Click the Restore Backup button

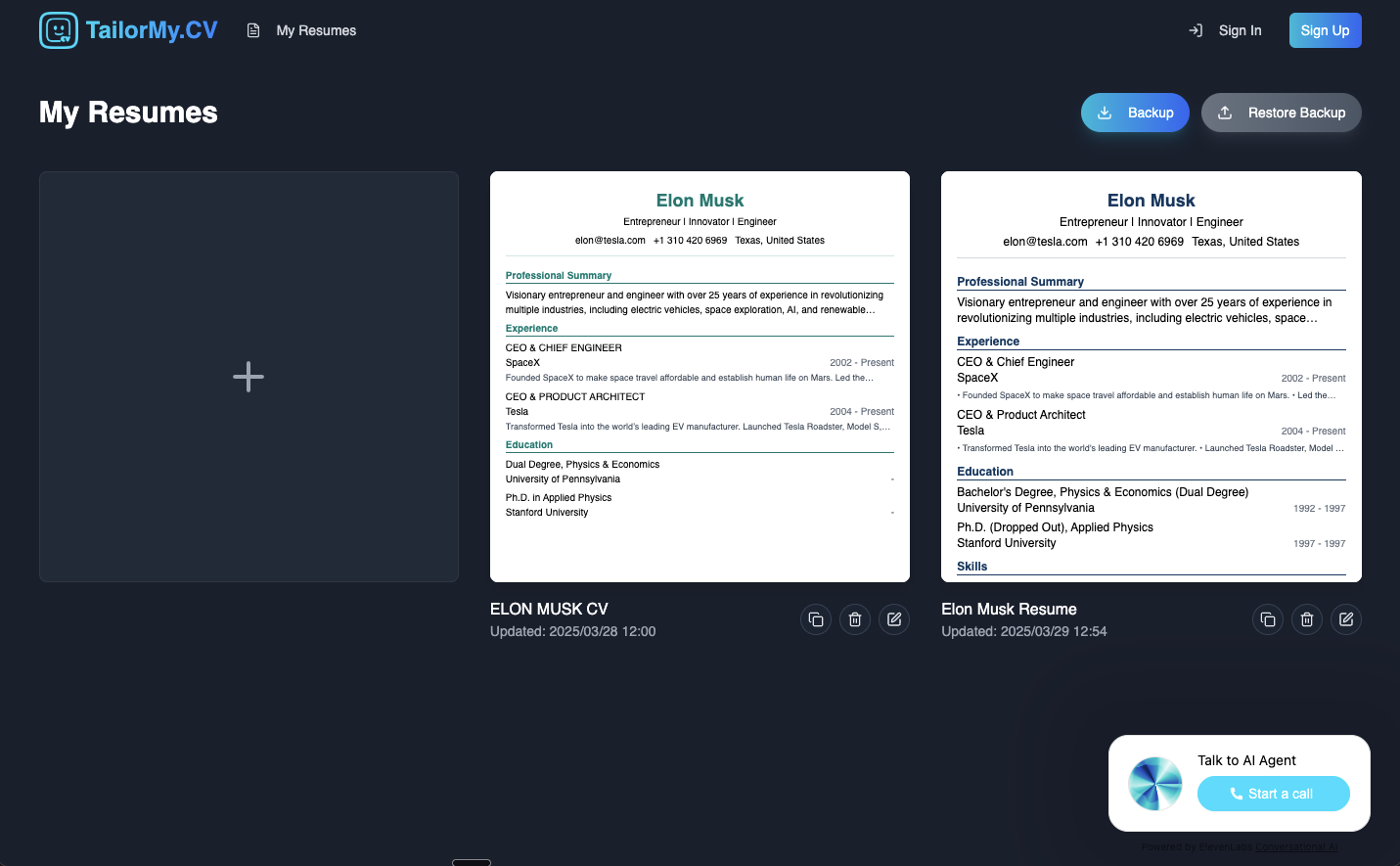(x=1282, y=113)
